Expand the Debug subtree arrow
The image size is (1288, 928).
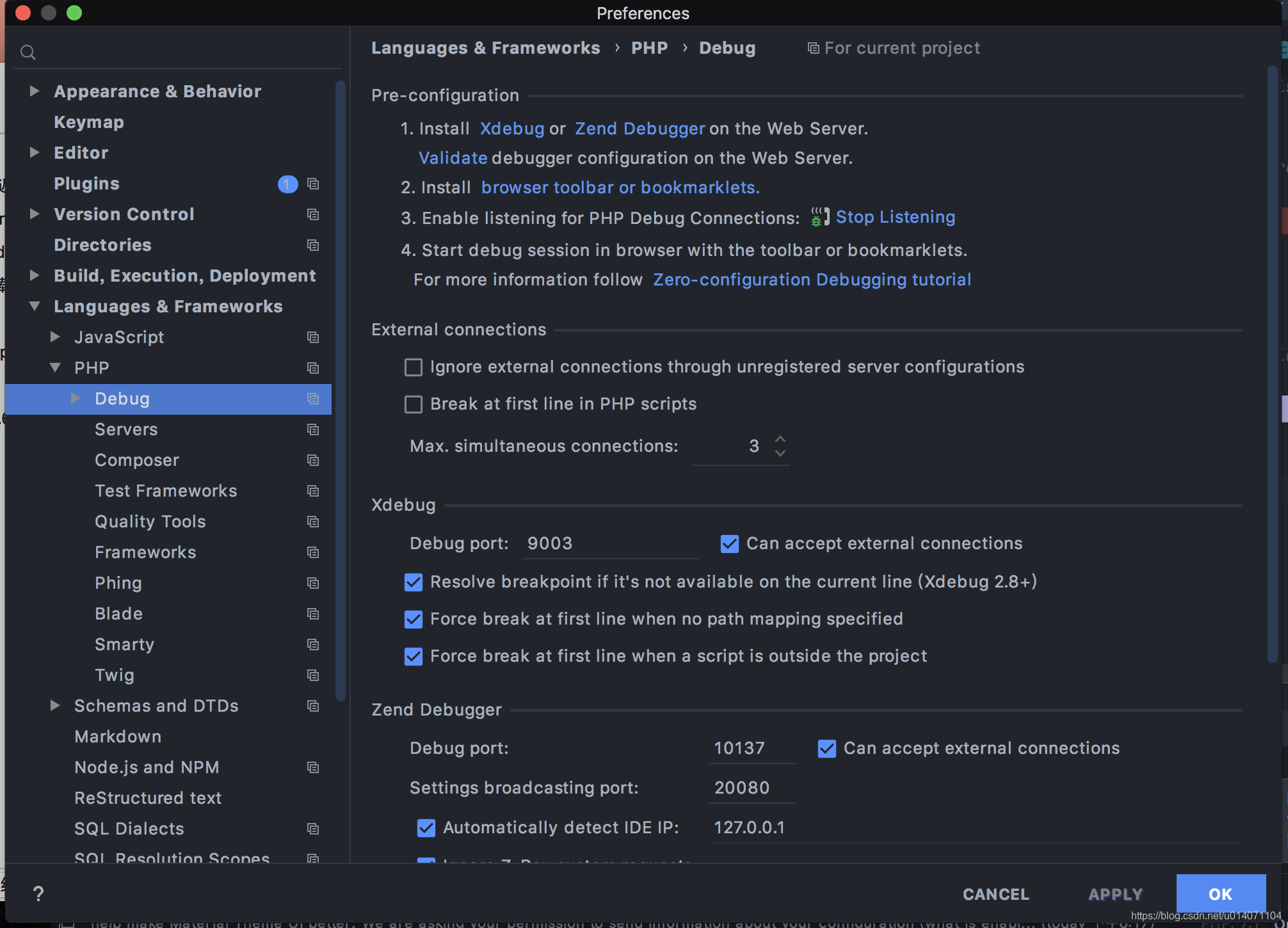(76, 399)
